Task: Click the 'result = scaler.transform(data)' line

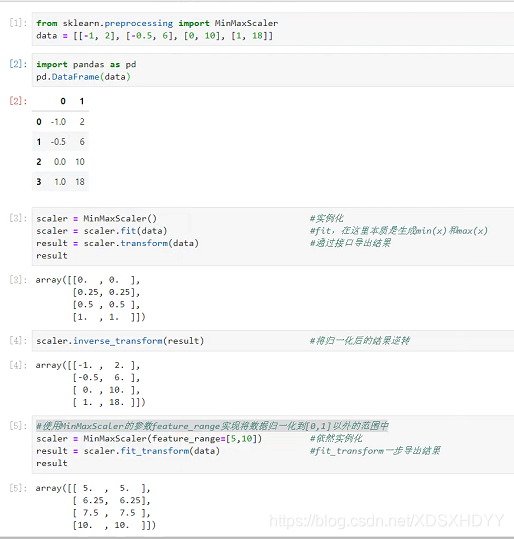Action: click(118, 243)
